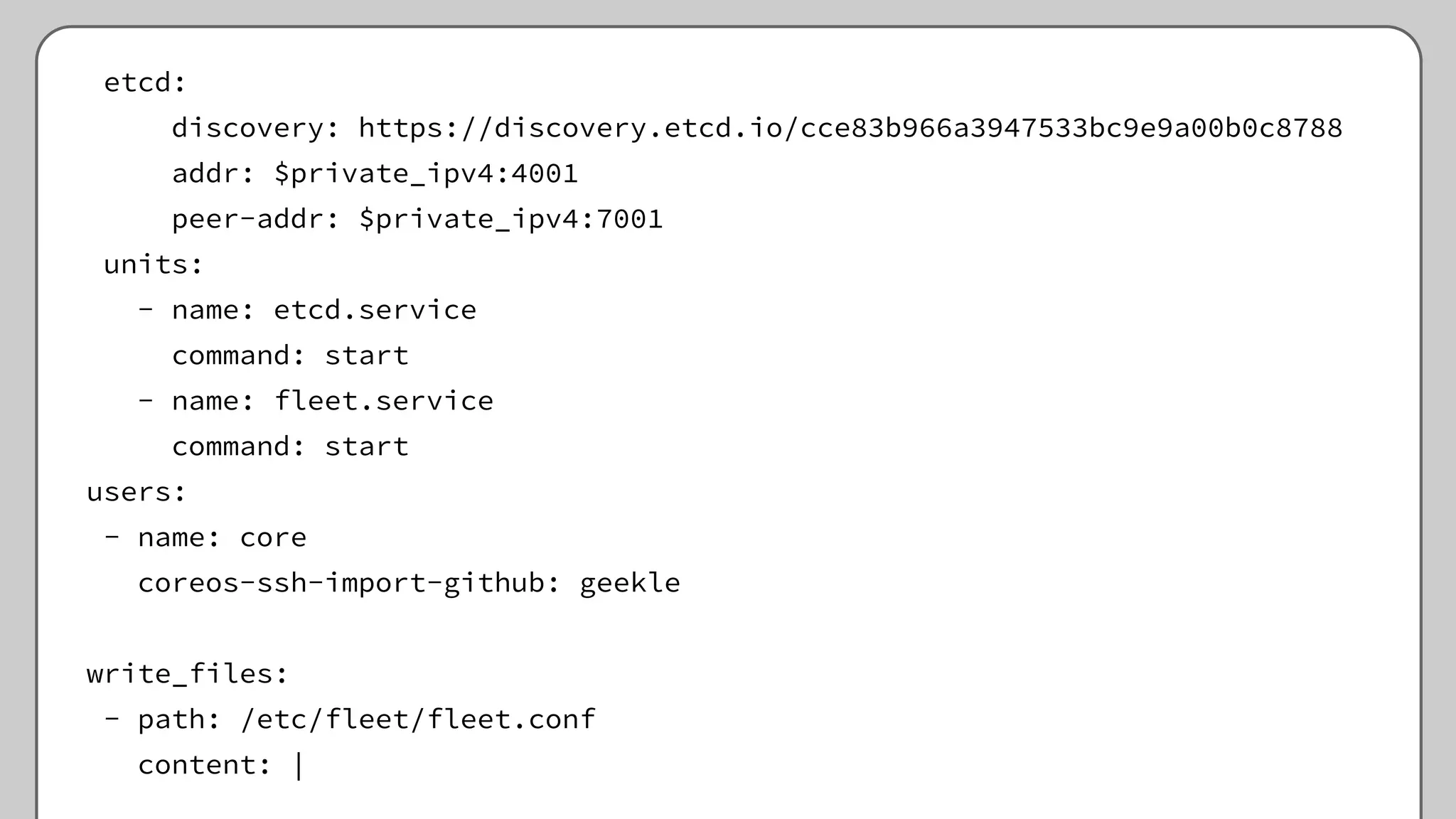Click the user name "core"
Image resolution: width=1456 pixels, height=819 pixels.
click(273, 538)
